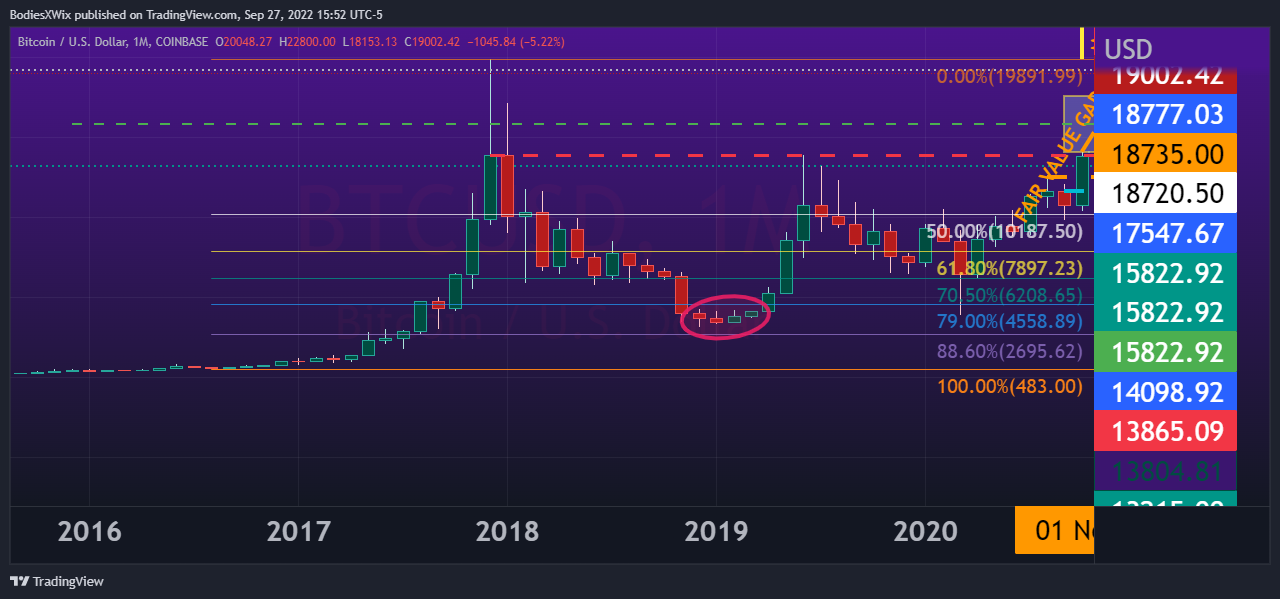Select the 70.50%(6208.65) Fibonacci label
Screen dimensions: 1280x599
tap(1011, 295)
